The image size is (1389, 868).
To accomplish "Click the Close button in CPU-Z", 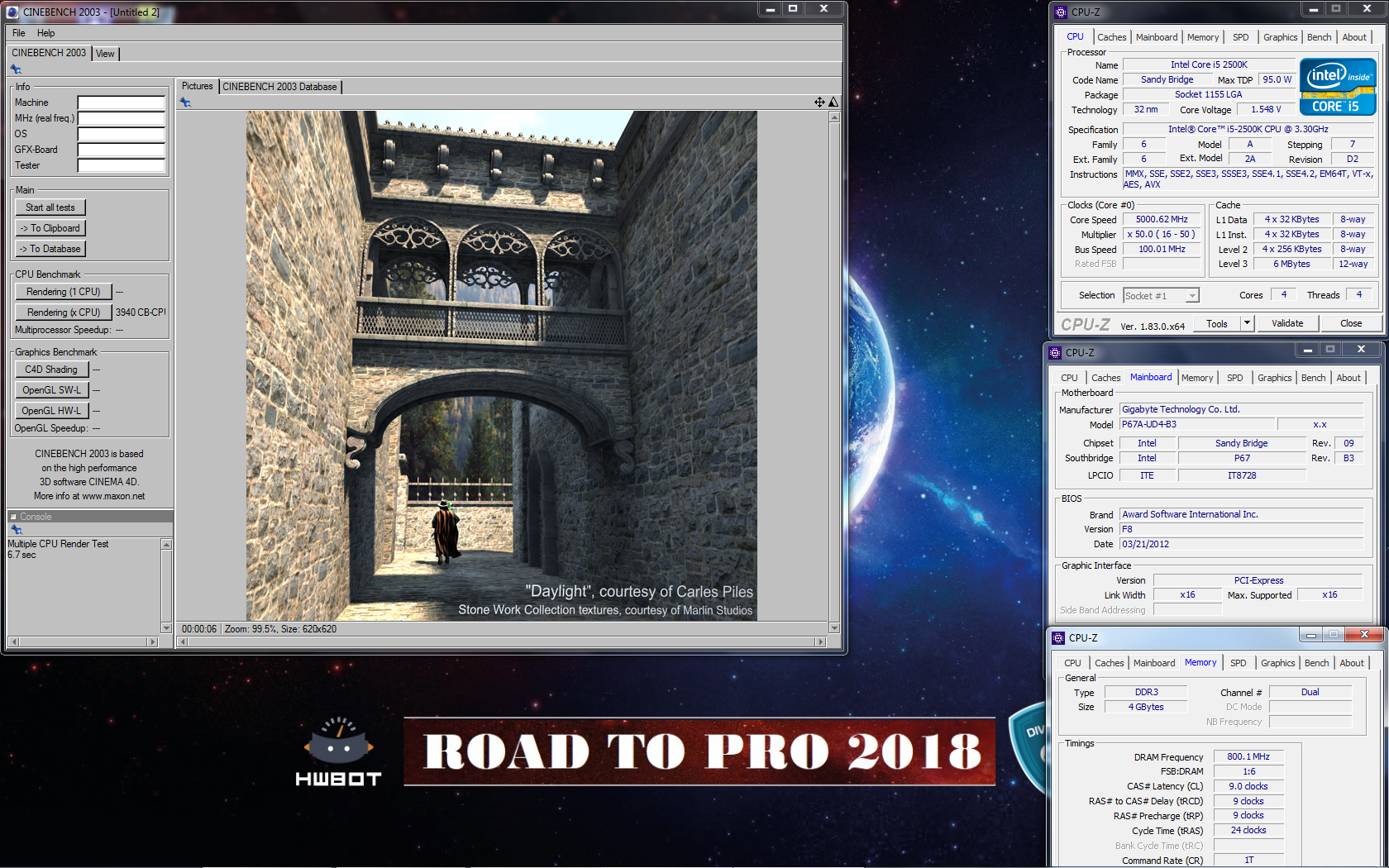I will (1351, 323).
